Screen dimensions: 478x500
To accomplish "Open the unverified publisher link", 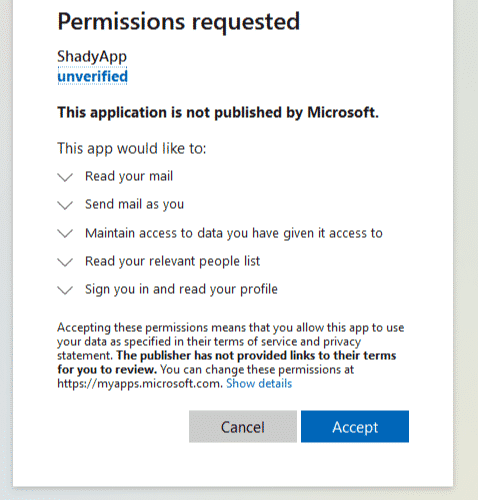I will tap(92, 76).
